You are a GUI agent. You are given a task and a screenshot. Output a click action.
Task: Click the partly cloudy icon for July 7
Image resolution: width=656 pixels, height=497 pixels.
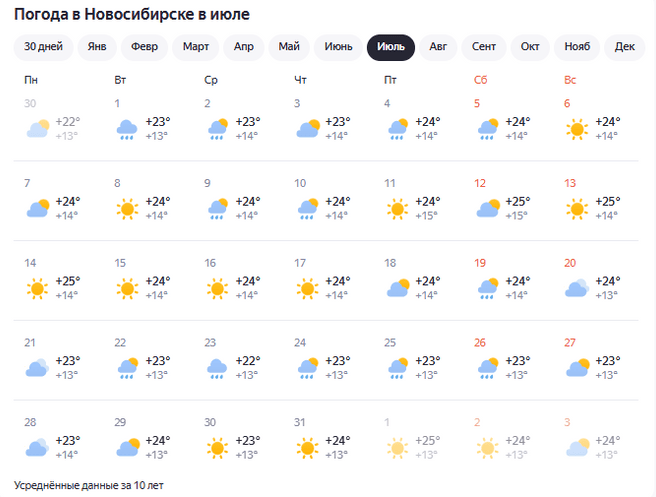pos(38,209)
